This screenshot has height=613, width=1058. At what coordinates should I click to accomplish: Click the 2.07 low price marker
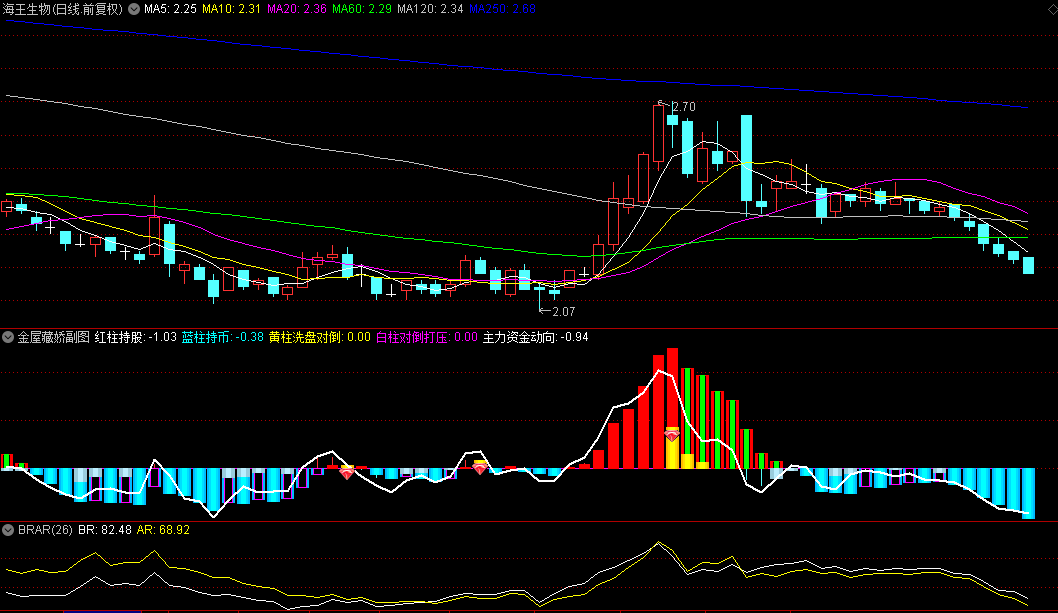563,312
